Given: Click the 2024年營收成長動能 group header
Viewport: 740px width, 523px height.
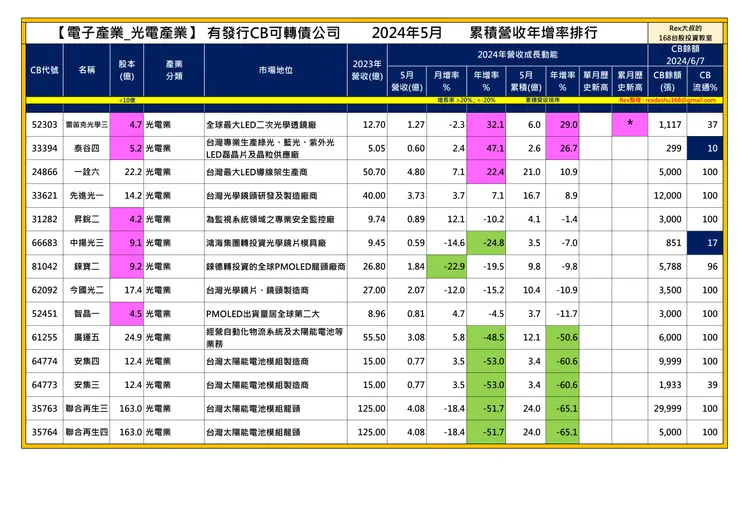Looking at the screenshot, I should pyautogui.click(x=517, y=55).
